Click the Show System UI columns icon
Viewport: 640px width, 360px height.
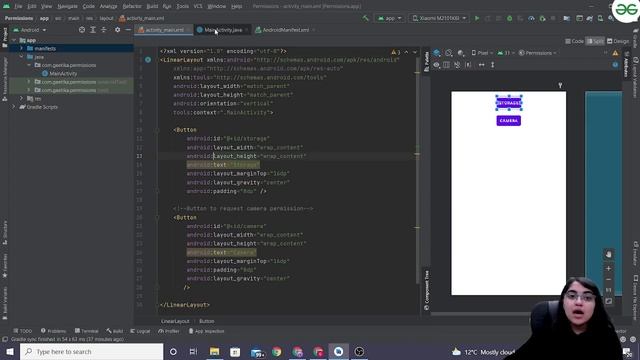click(x=447, y=65)
